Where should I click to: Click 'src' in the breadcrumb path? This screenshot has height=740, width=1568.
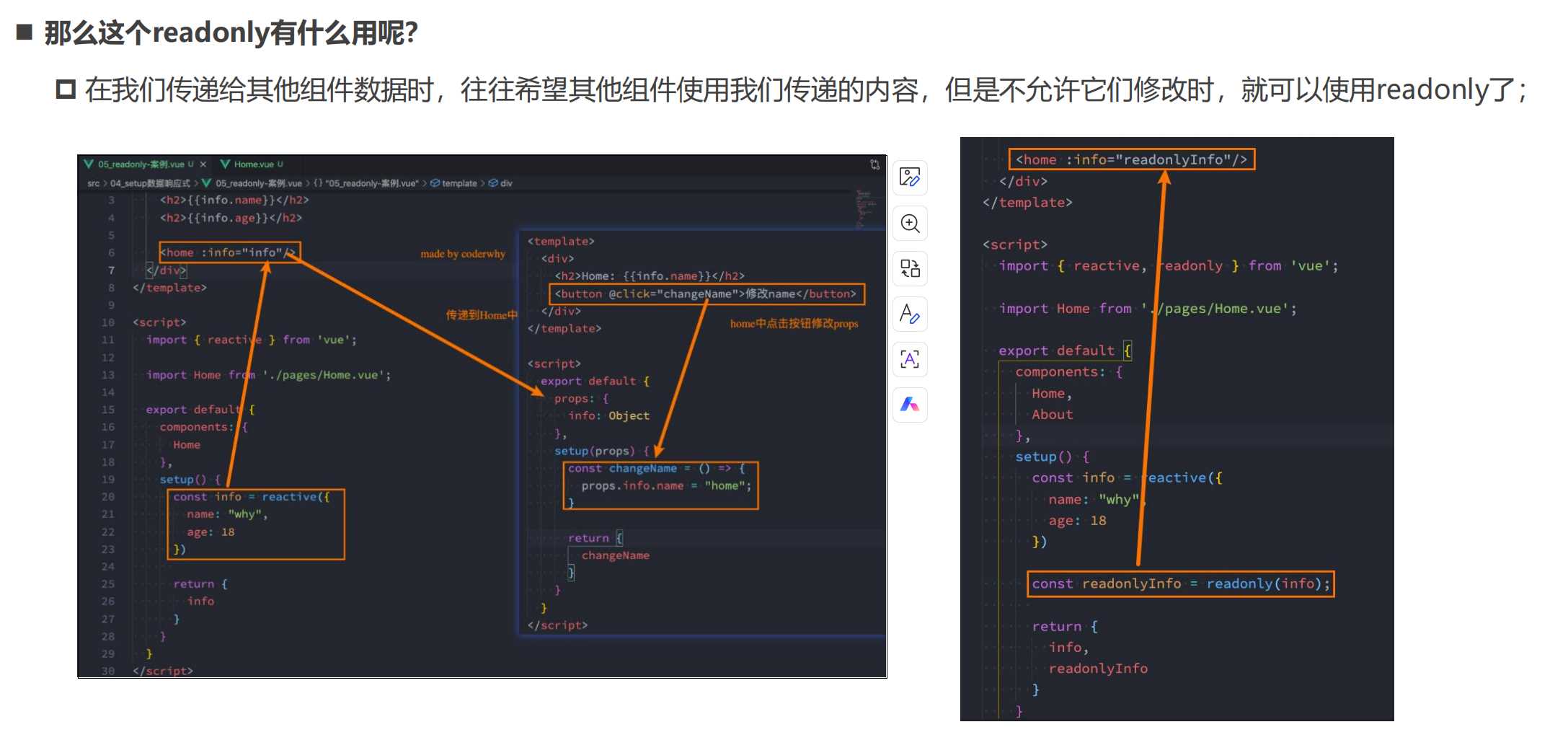(x=94, y=183)
